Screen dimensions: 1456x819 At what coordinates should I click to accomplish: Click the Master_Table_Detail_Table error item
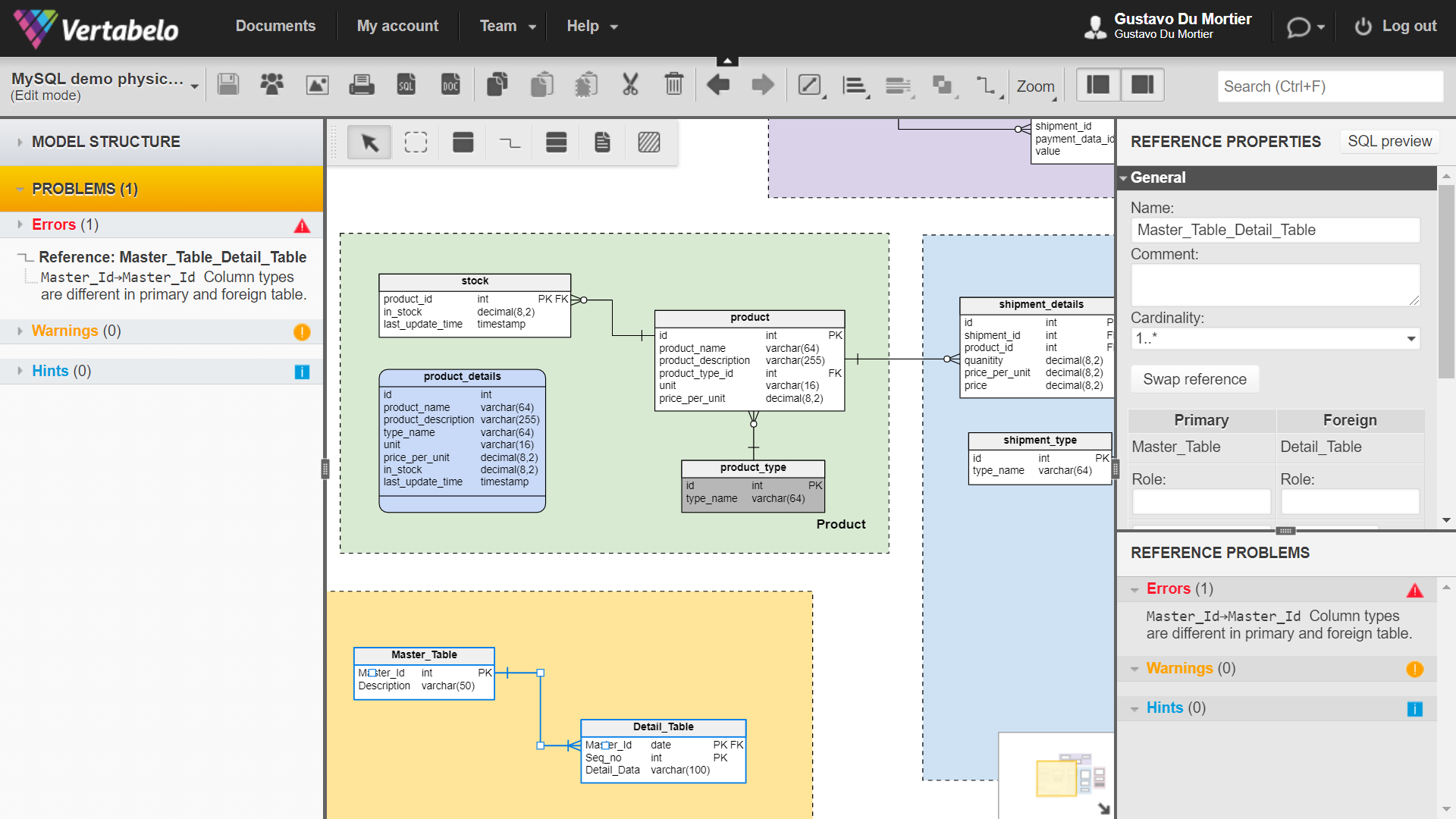172,257
